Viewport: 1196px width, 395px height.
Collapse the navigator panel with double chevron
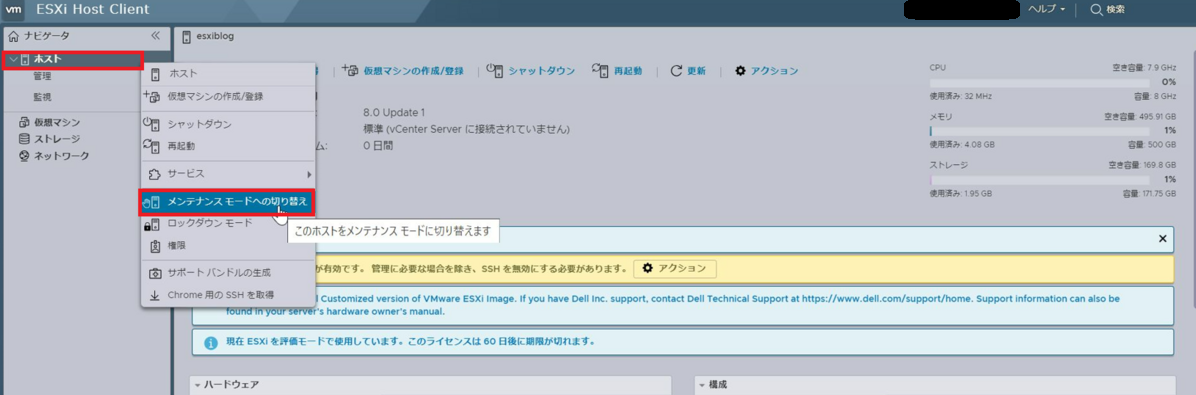156,36
